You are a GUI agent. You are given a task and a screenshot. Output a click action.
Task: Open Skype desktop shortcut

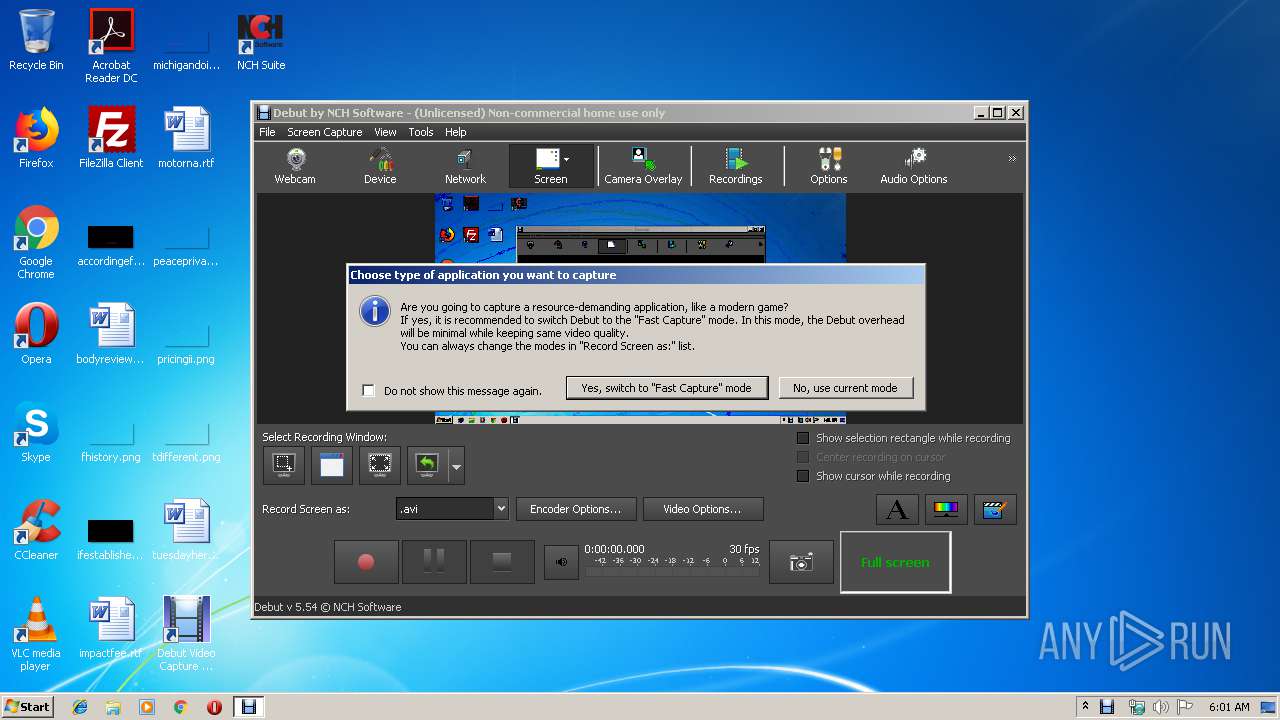coord(36,432)
